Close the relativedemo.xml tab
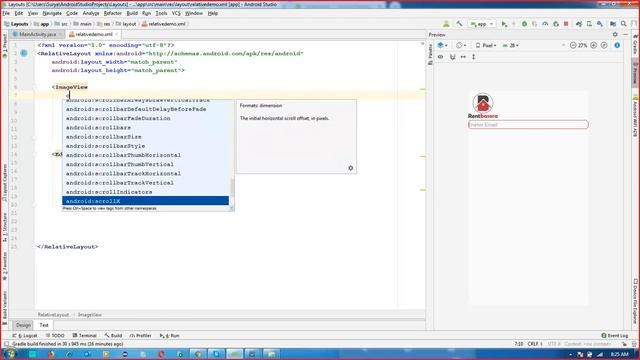This screenshot has height=360, width=640. pyautogui.click(x=116, y=34)
